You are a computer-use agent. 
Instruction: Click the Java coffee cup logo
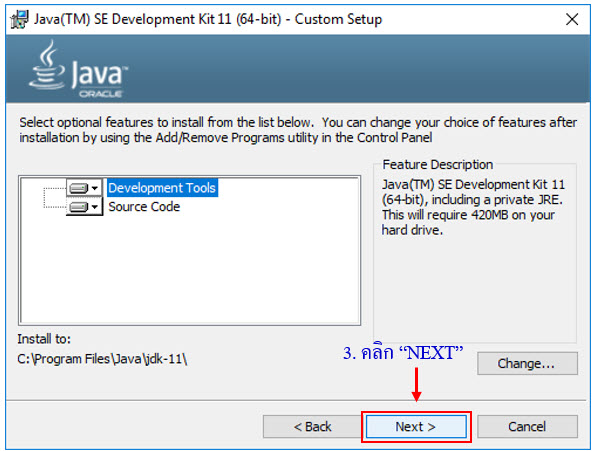point(46,65)
